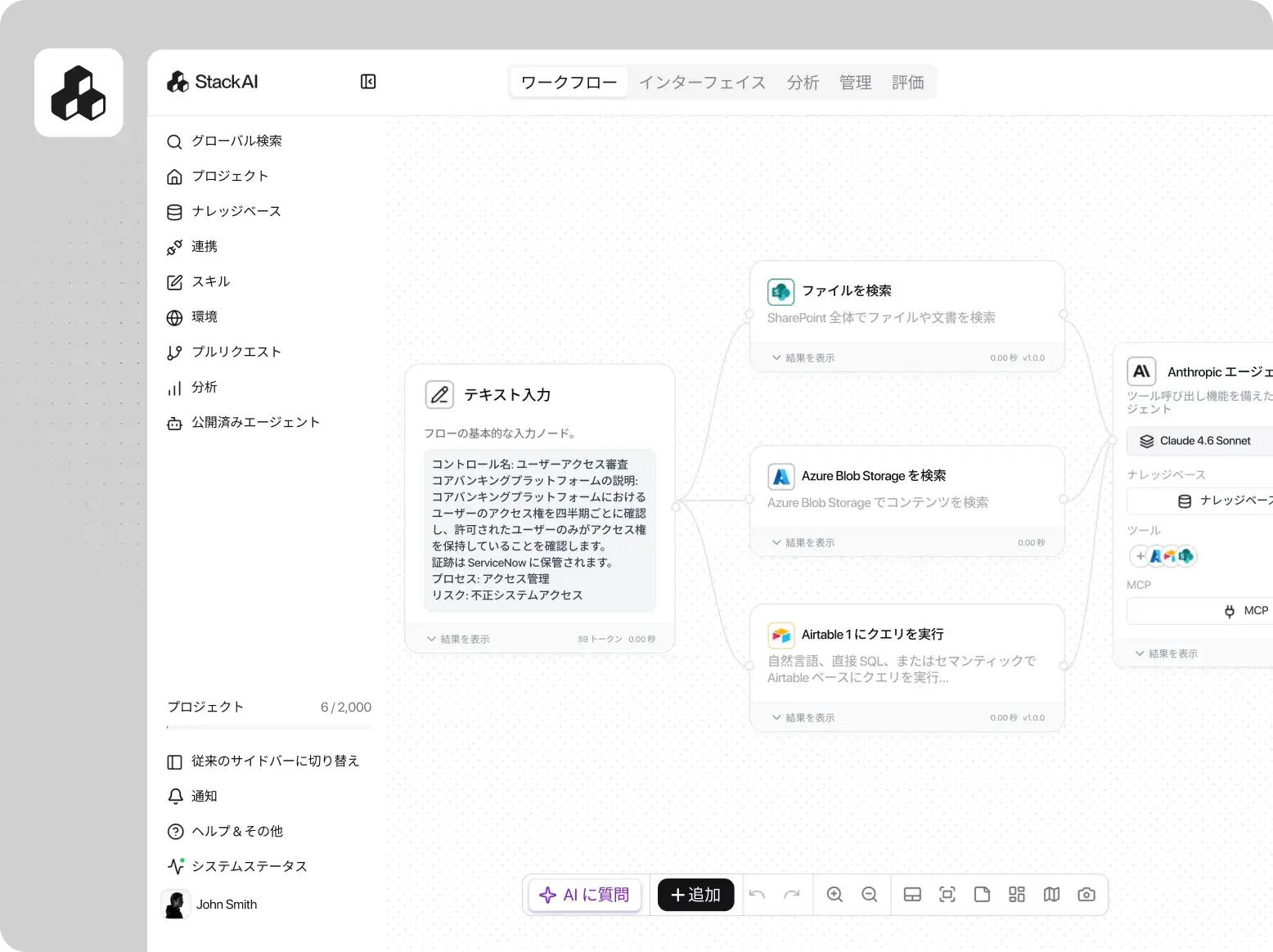
Task: Click the テキスト入力 node output connector
Action: click(x=676, y=507)
